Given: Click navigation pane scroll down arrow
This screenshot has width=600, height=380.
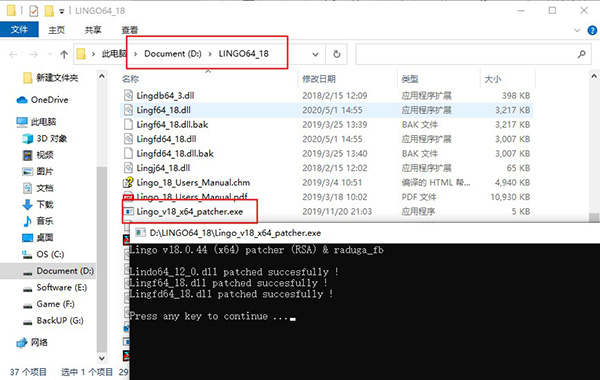Looking at the screenshot, I should click(102, 359).
